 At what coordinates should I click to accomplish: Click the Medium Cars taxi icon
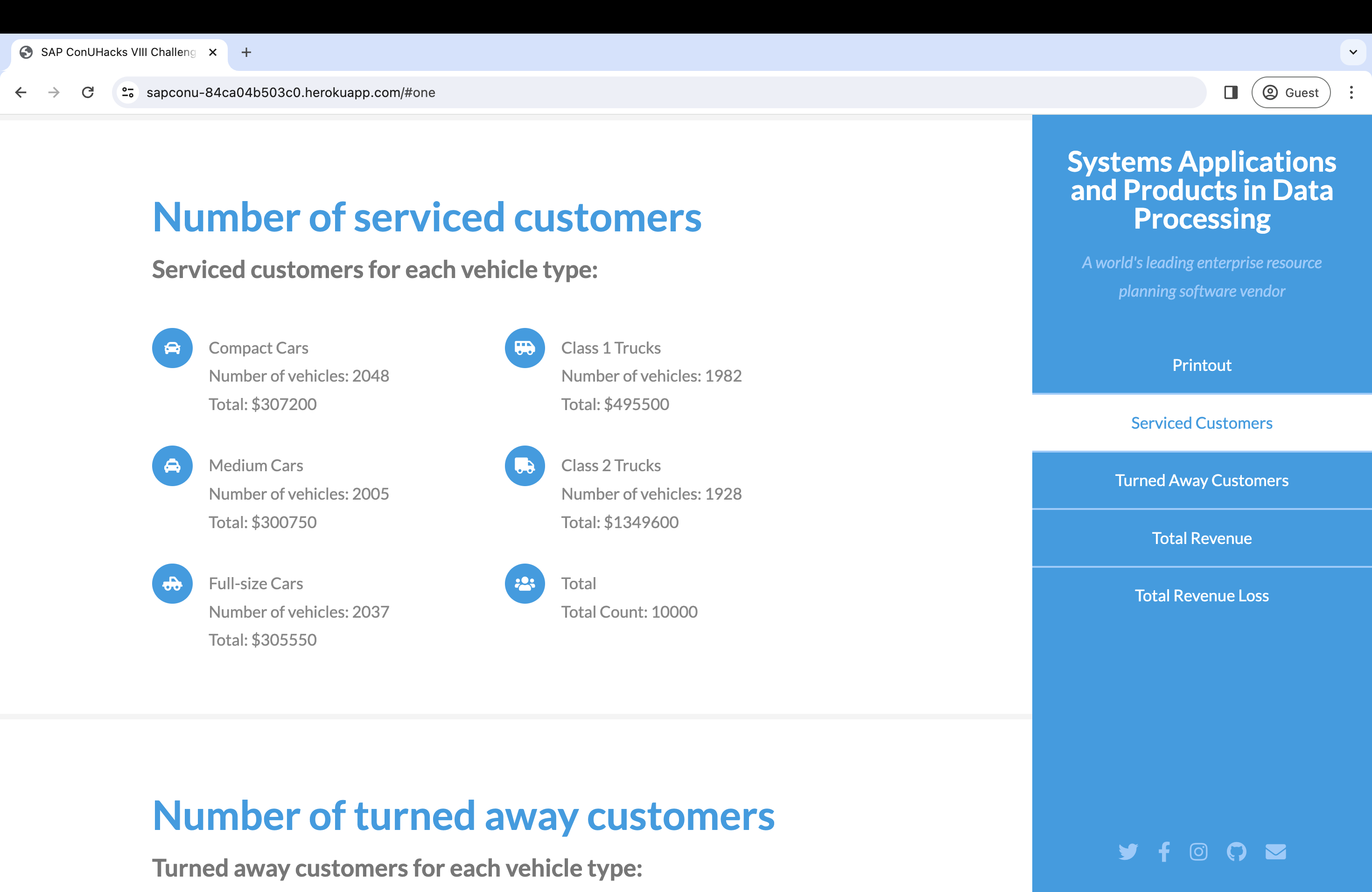[x=172, y=466]
